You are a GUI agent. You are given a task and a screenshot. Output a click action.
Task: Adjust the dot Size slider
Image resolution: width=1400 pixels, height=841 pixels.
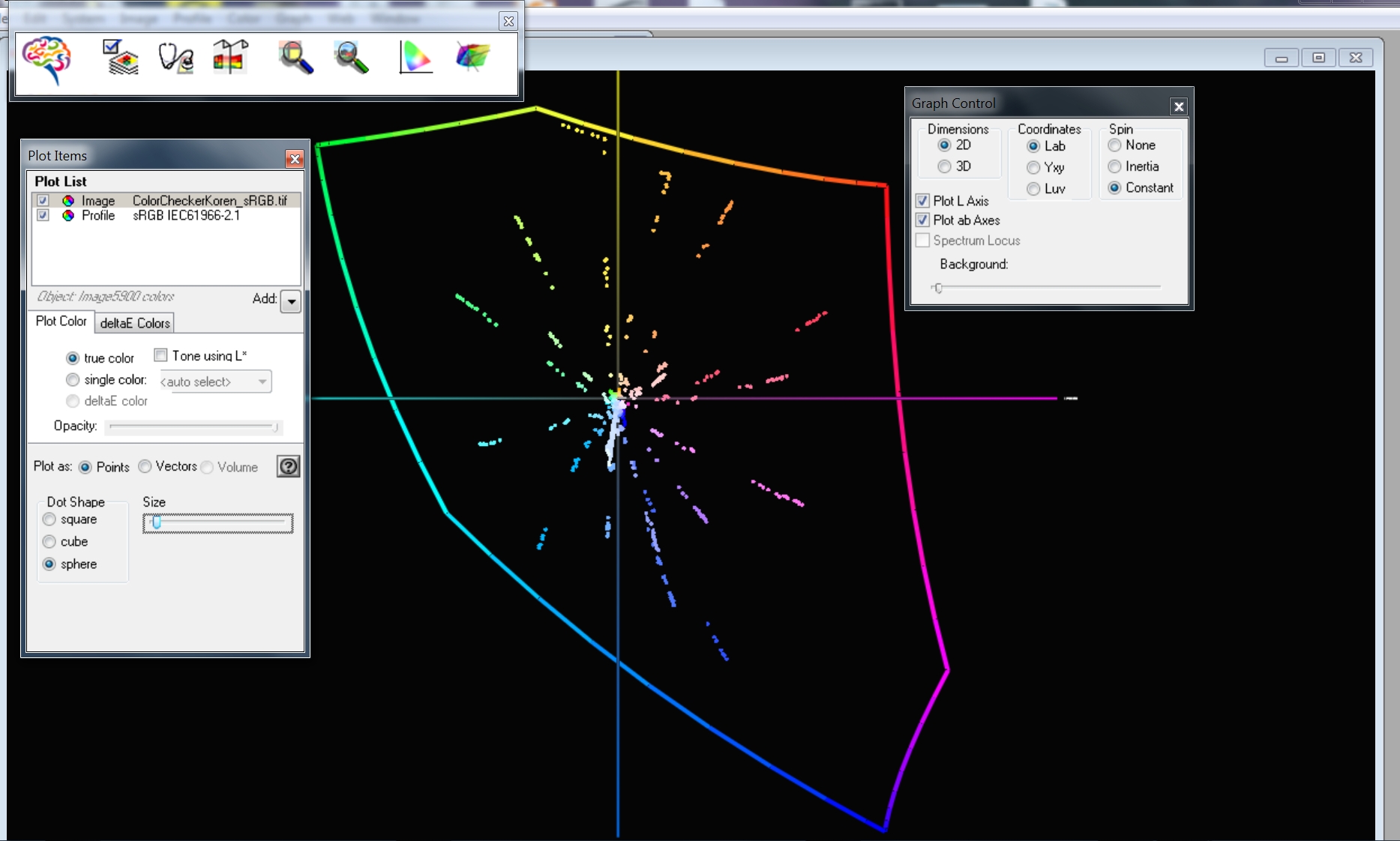click(x=218, y=523)
